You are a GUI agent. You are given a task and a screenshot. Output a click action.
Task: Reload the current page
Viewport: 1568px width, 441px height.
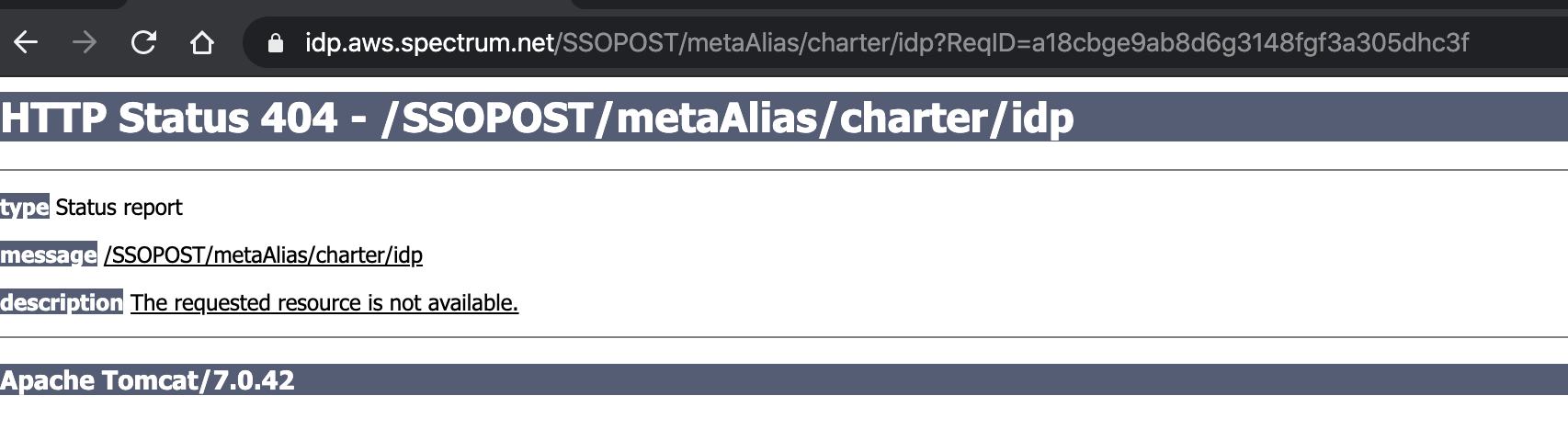[143, 42]
